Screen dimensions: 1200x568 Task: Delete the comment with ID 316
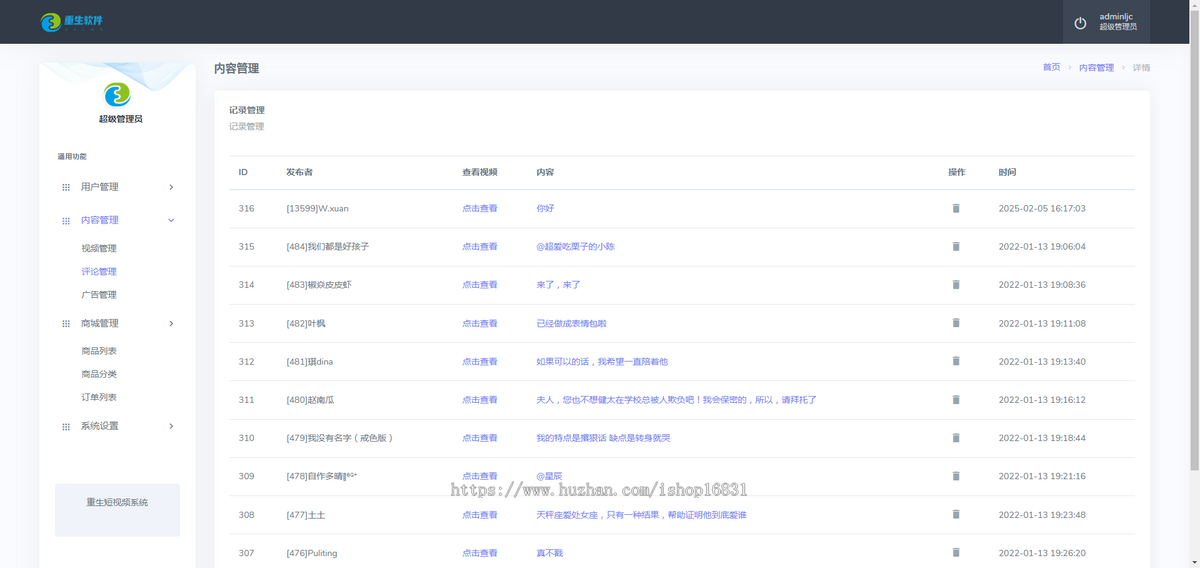pyautogui.click(x=955, y=208)
